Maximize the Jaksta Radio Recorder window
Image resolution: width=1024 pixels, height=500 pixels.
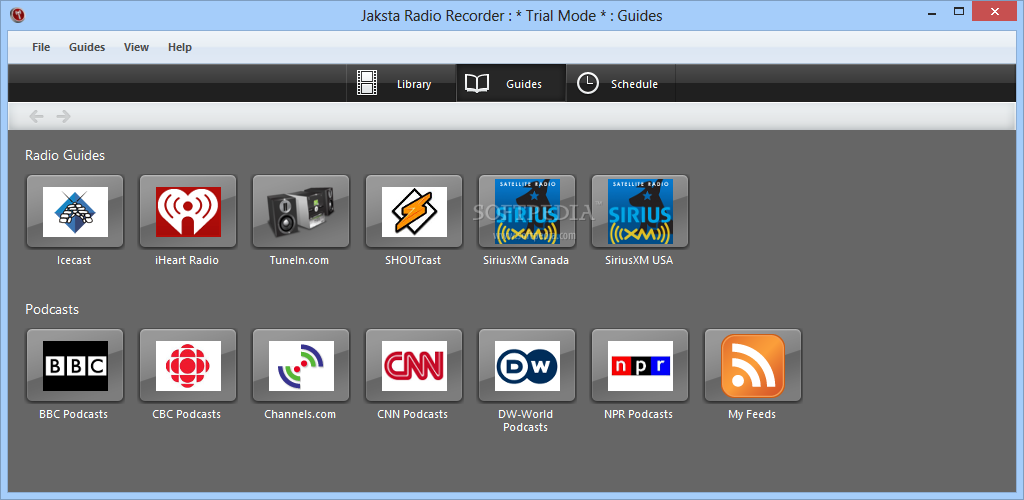[x=959, y=11]
